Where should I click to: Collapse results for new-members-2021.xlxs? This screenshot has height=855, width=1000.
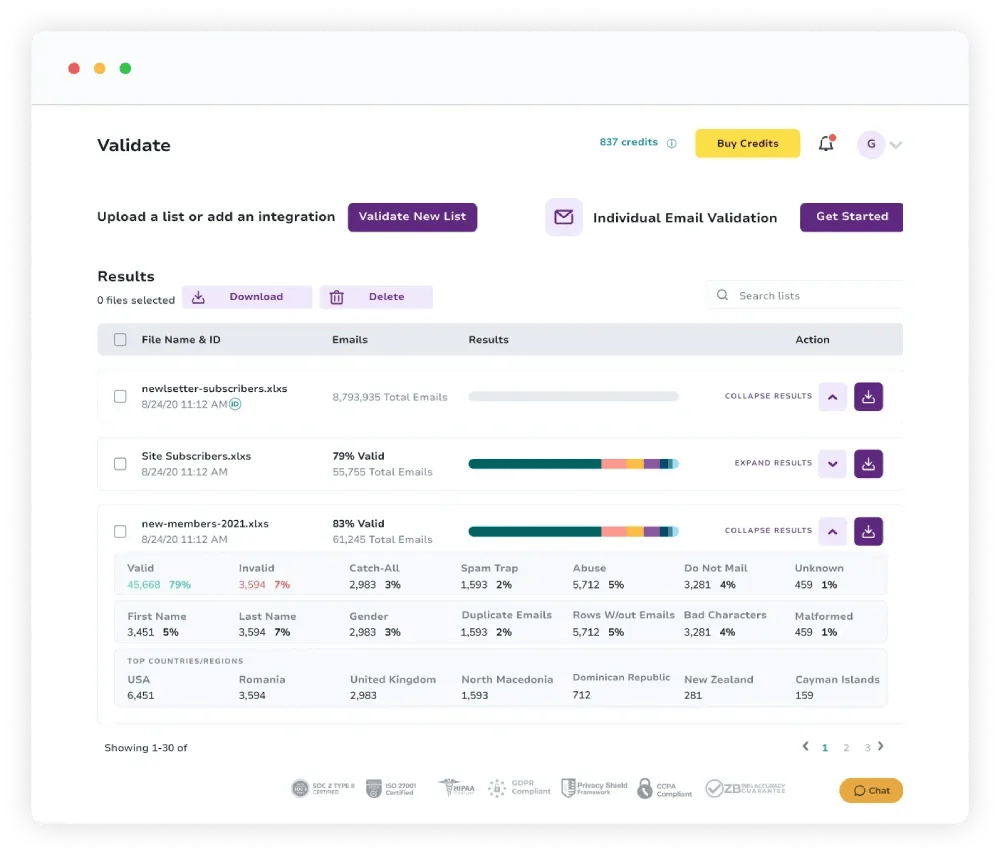[832, 532]
